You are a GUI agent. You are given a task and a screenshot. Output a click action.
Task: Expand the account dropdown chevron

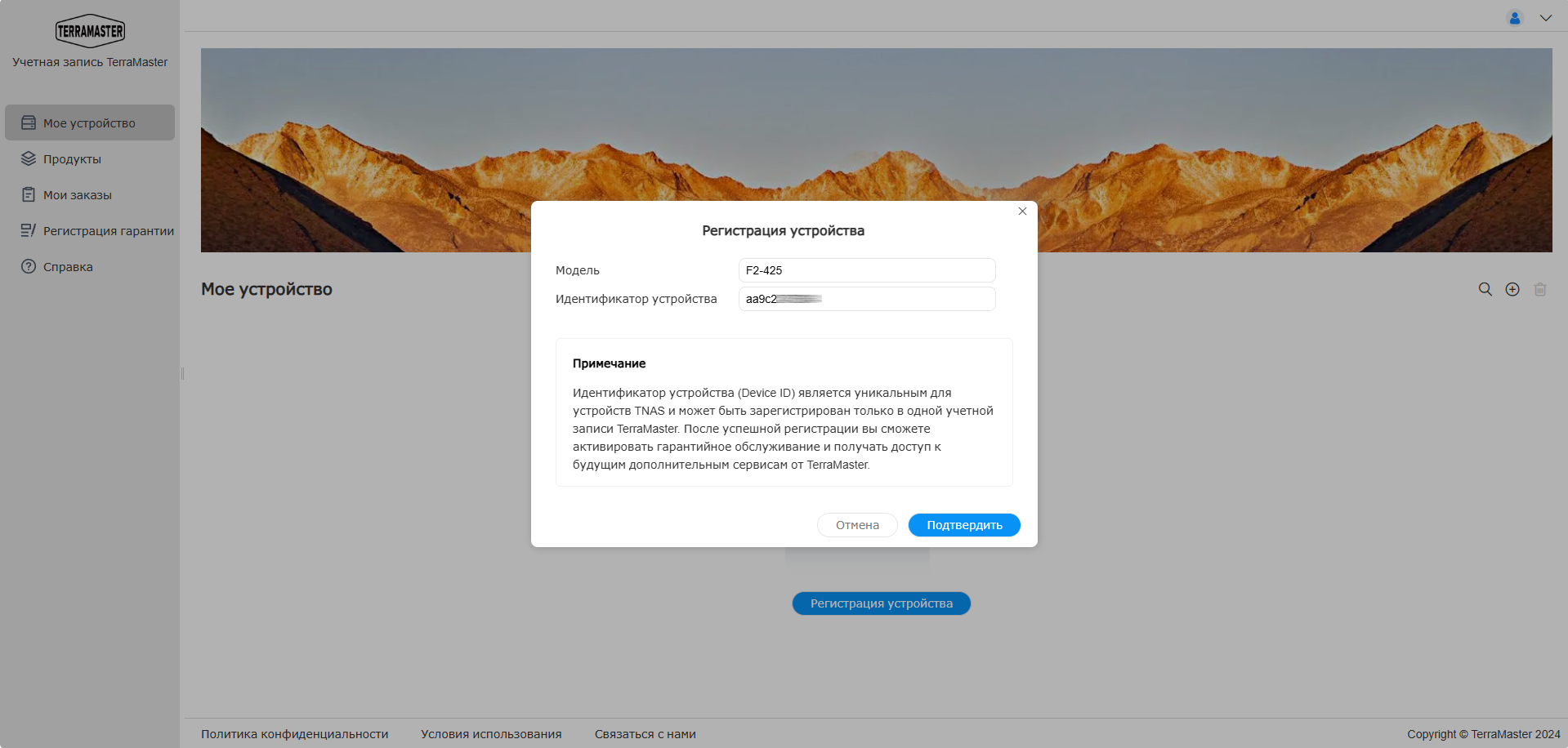(1546, 18)
